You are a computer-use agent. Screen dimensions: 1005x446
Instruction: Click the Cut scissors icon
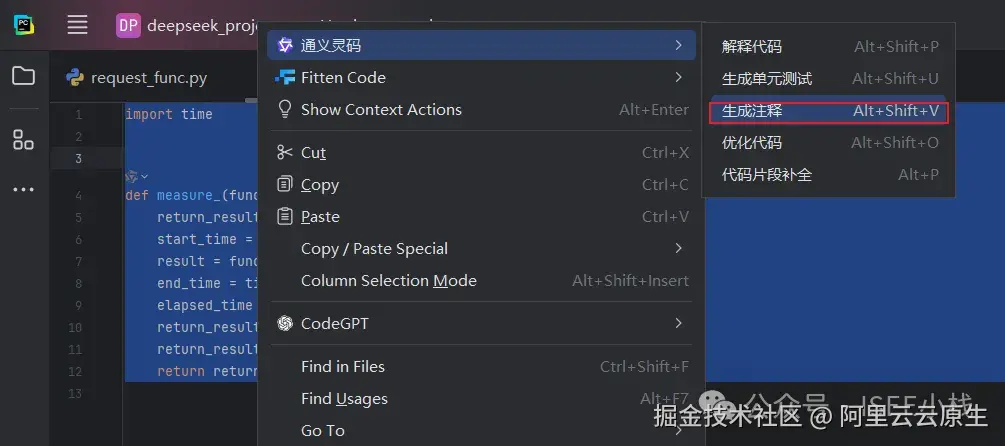click(x=285, y=152)
